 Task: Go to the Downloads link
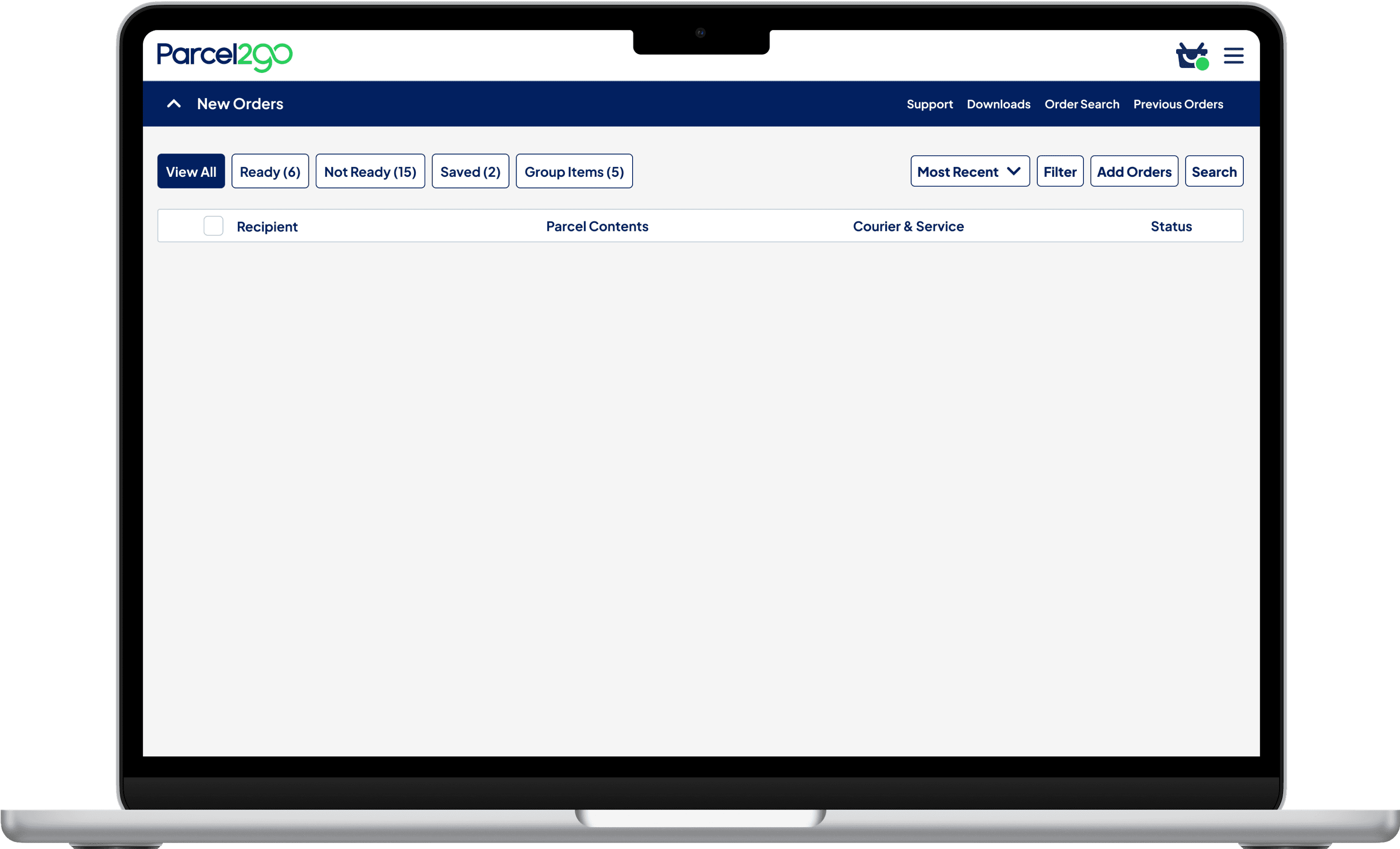point(998,104)
